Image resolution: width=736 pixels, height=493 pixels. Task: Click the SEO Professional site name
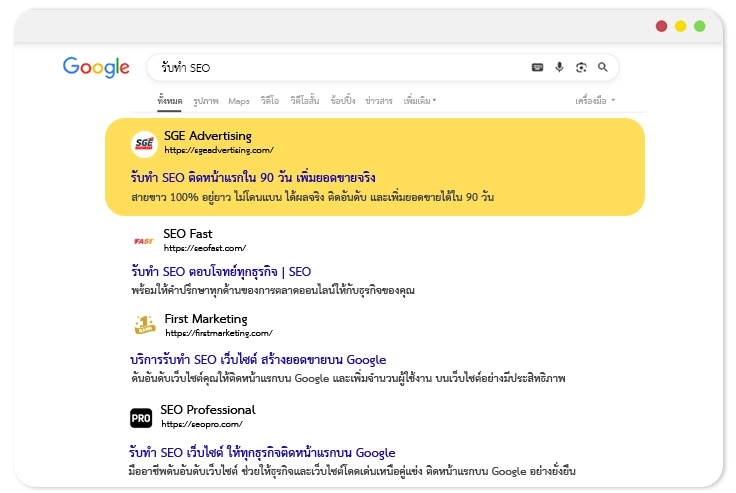pyautogui.click(x=208, y=410)
